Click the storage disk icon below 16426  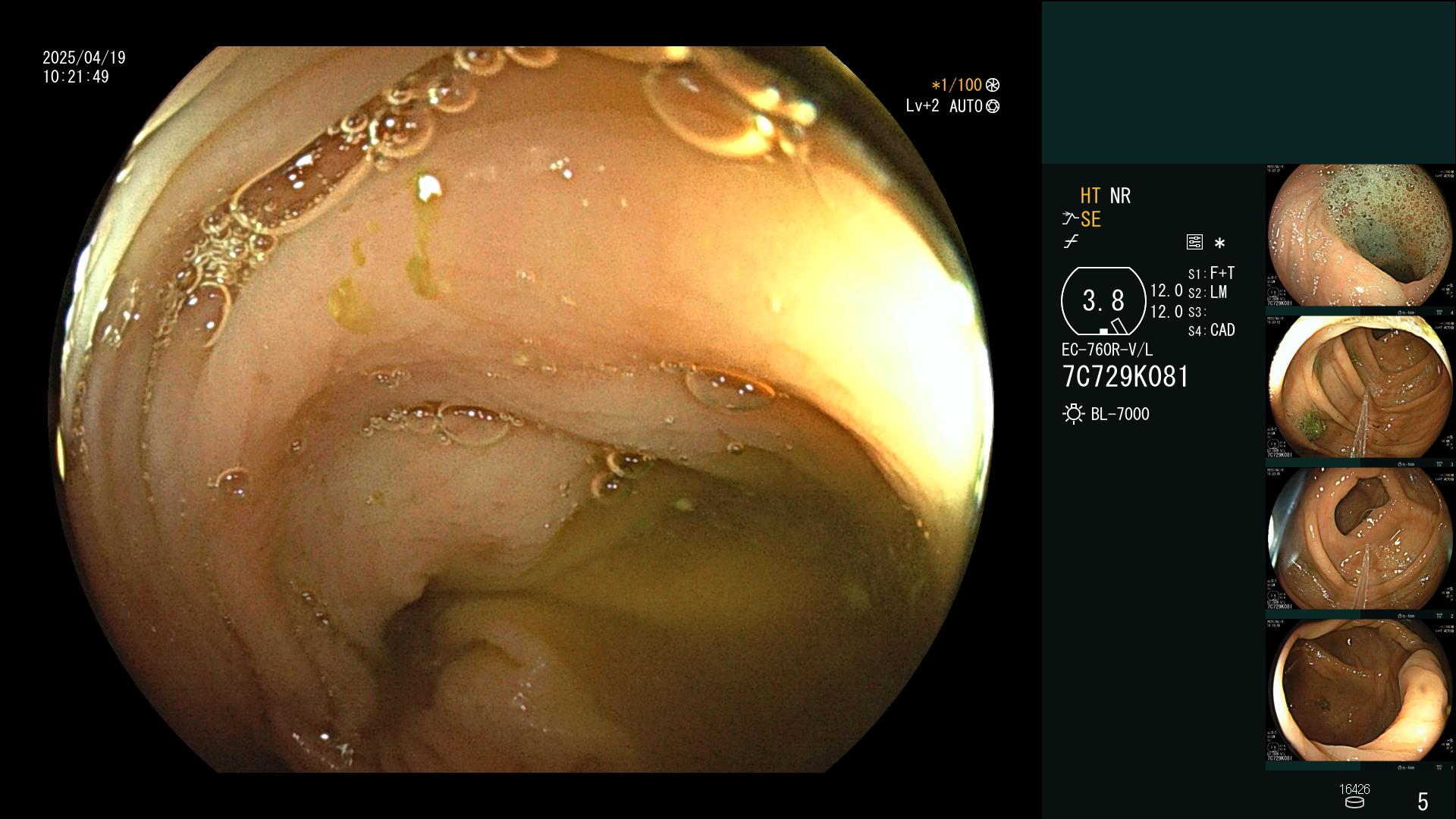[1354, 802]
